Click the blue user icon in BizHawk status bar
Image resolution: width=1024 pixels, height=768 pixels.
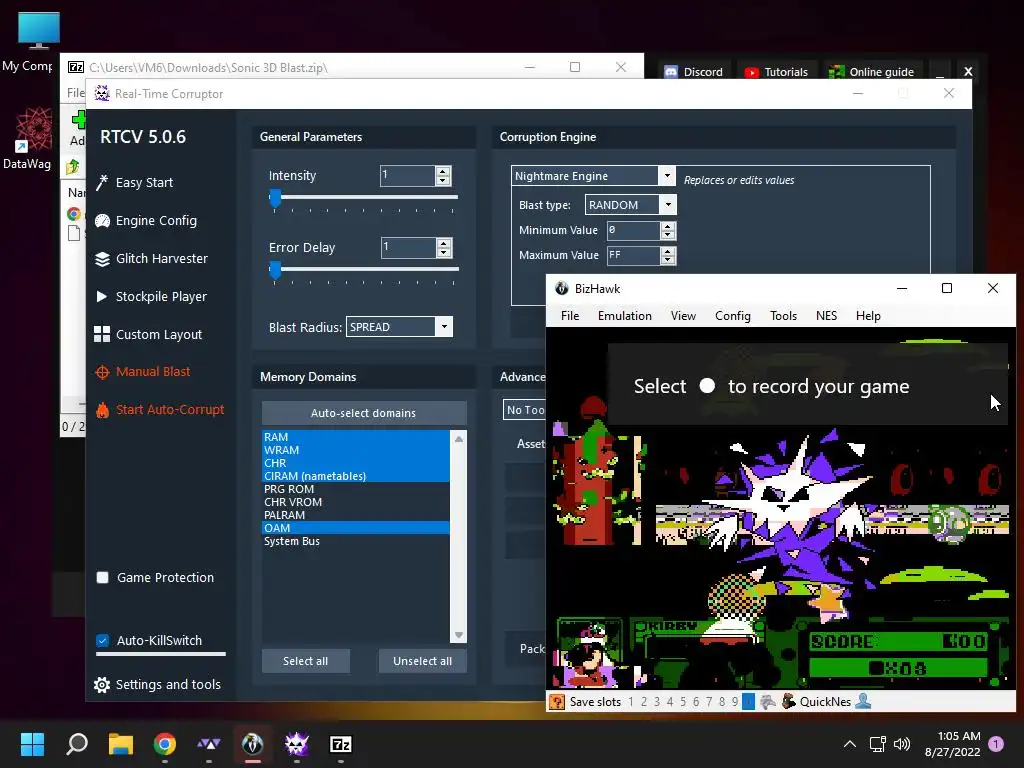pyautogui.click(x=863, y=701)
